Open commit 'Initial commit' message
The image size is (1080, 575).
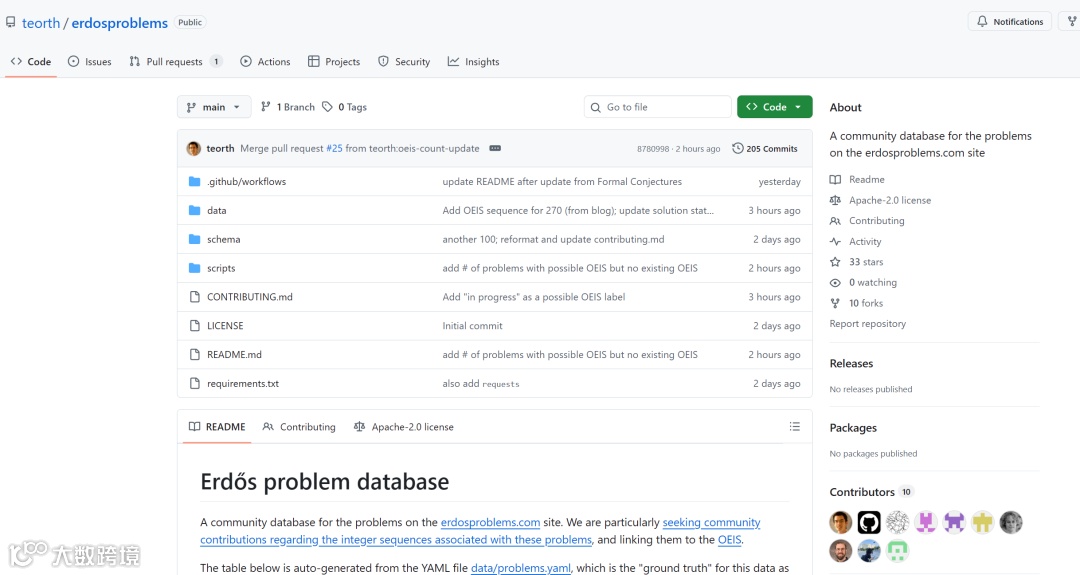pyautogui.click(x=472, y=326)
